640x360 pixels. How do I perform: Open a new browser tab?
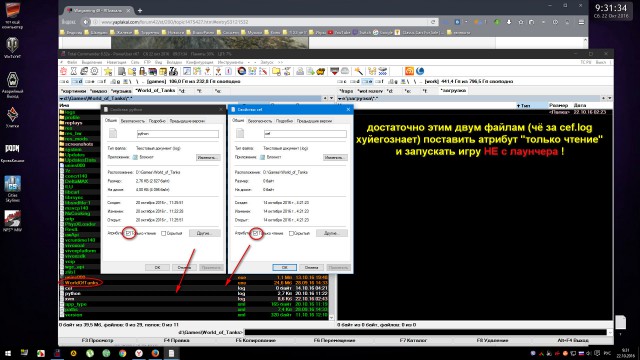140,11
